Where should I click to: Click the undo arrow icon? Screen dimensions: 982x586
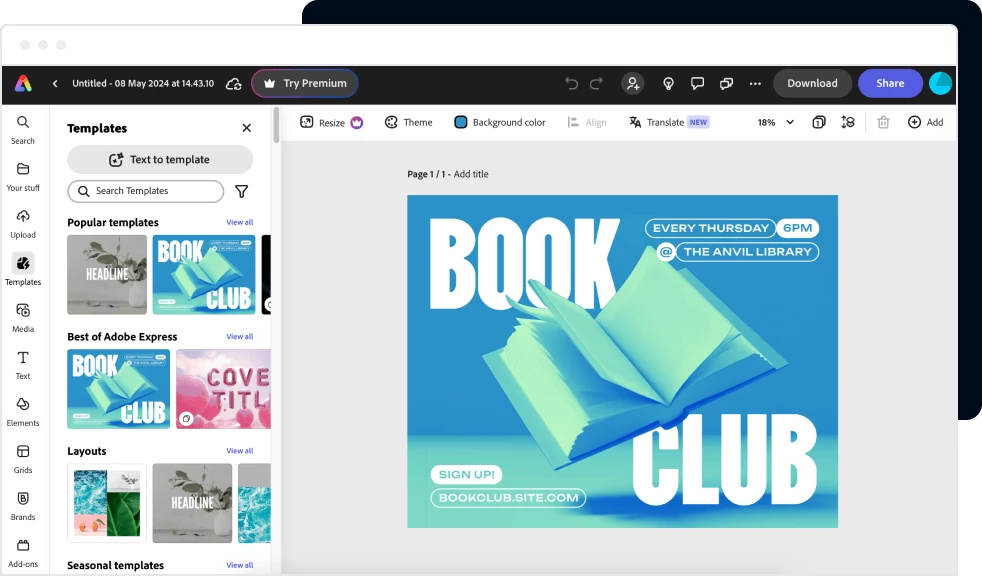click(571, 84)
